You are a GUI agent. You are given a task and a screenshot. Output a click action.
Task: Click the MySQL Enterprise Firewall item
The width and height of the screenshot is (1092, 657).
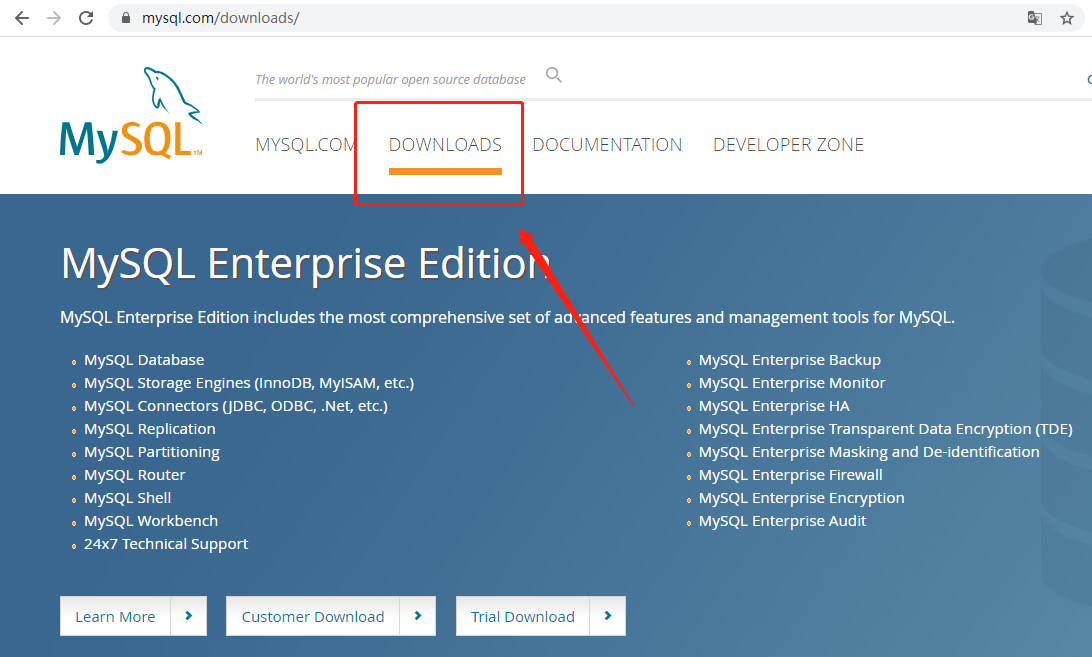click(790, 475)
